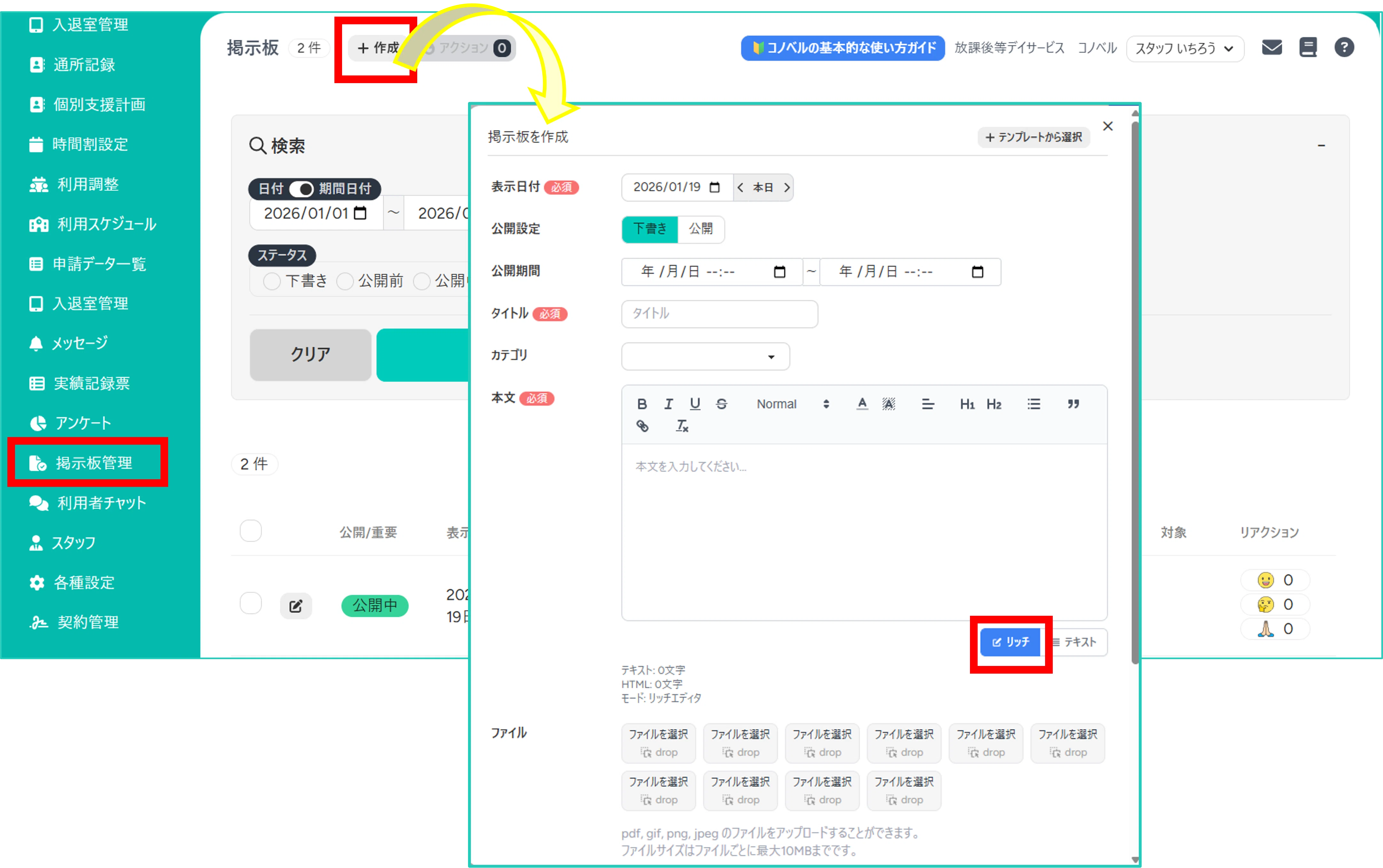This screenshot has width=1383, height=868.
Task: Open 通所記録 in sidebar
Action: (x=72, y=65)
